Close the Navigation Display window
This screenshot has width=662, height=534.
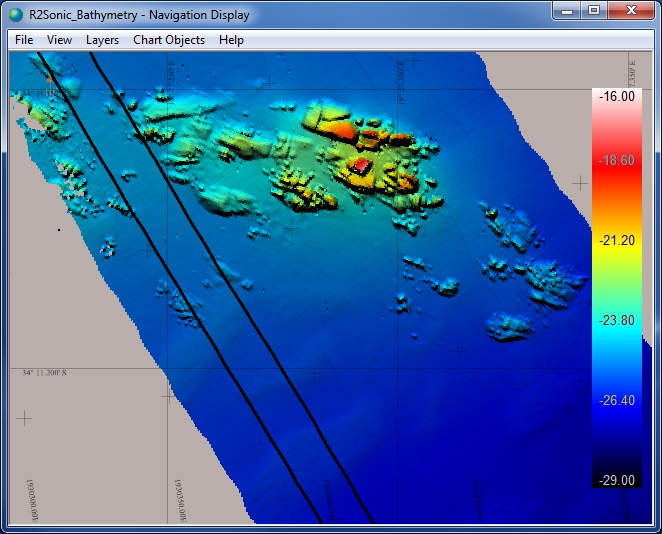631,11
